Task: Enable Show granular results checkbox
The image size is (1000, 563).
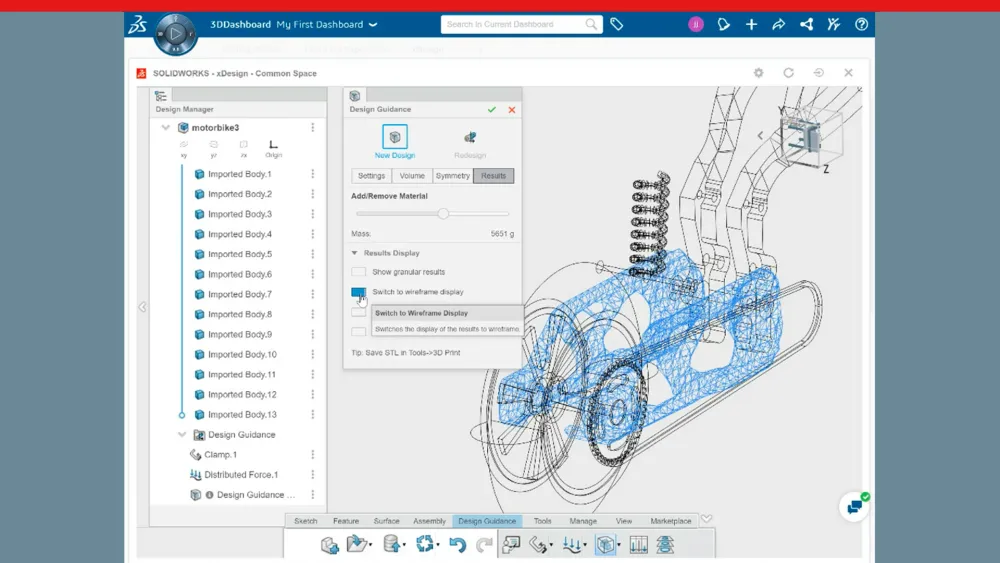Action: (358, 272)
